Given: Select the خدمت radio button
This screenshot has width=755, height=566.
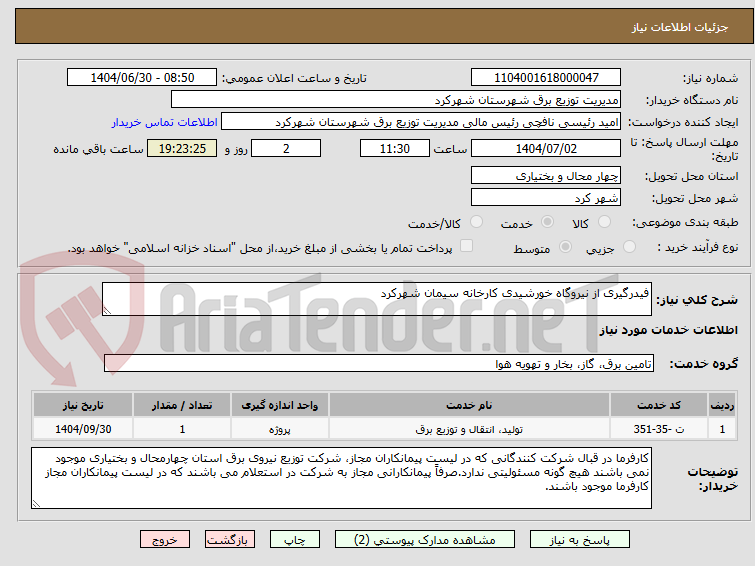Looking at the screenshot, I should coord(547,222).
